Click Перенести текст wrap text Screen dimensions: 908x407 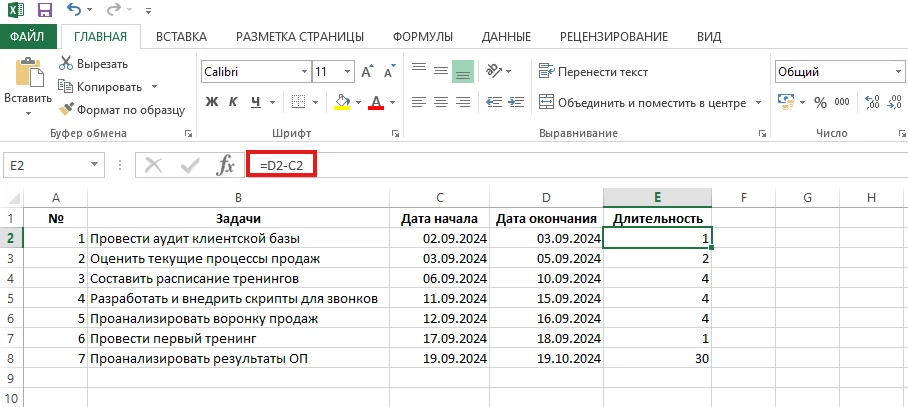tap(594, 72)
